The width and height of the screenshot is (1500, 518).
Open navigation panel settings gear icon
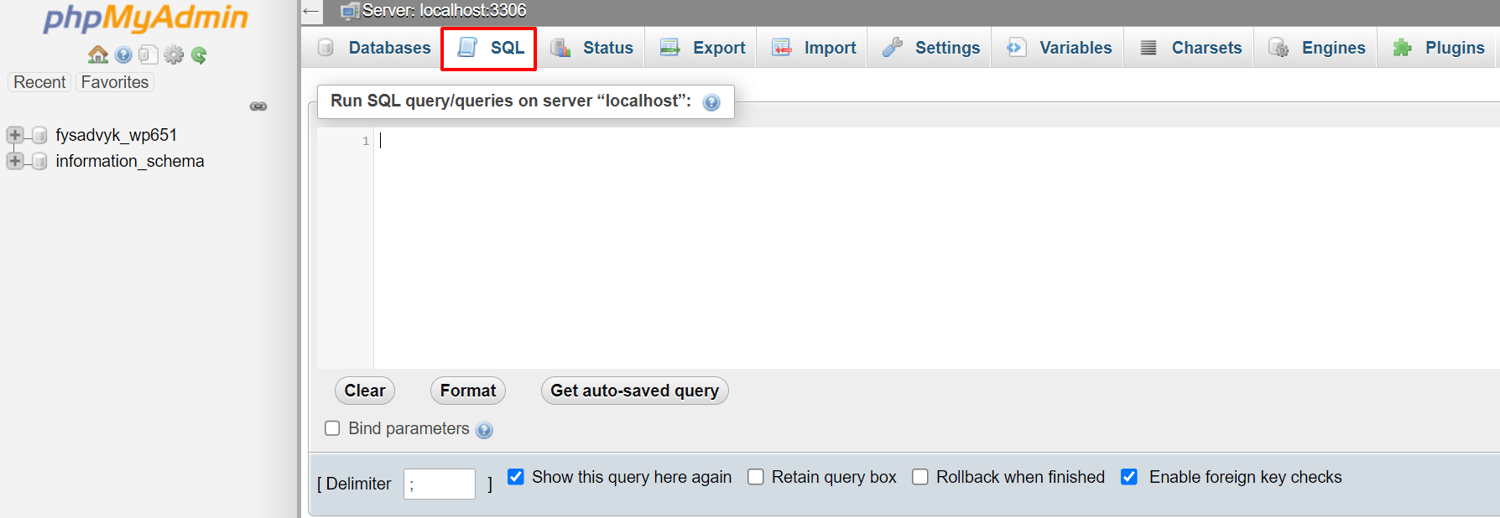(x=174, y=55)
